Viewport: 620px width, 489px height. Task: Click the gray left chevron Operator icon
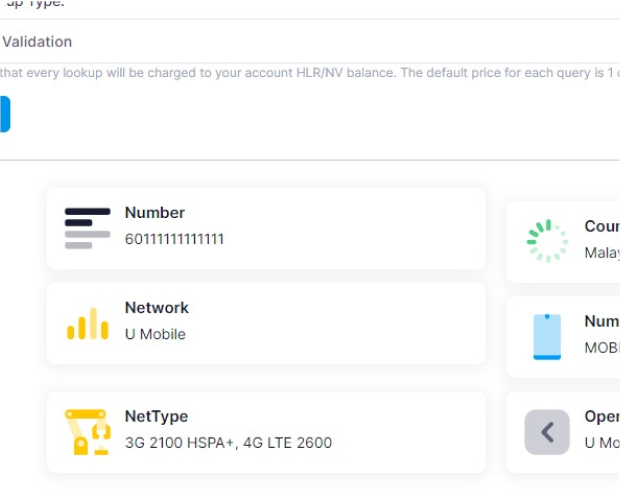[x=547, y=432]
